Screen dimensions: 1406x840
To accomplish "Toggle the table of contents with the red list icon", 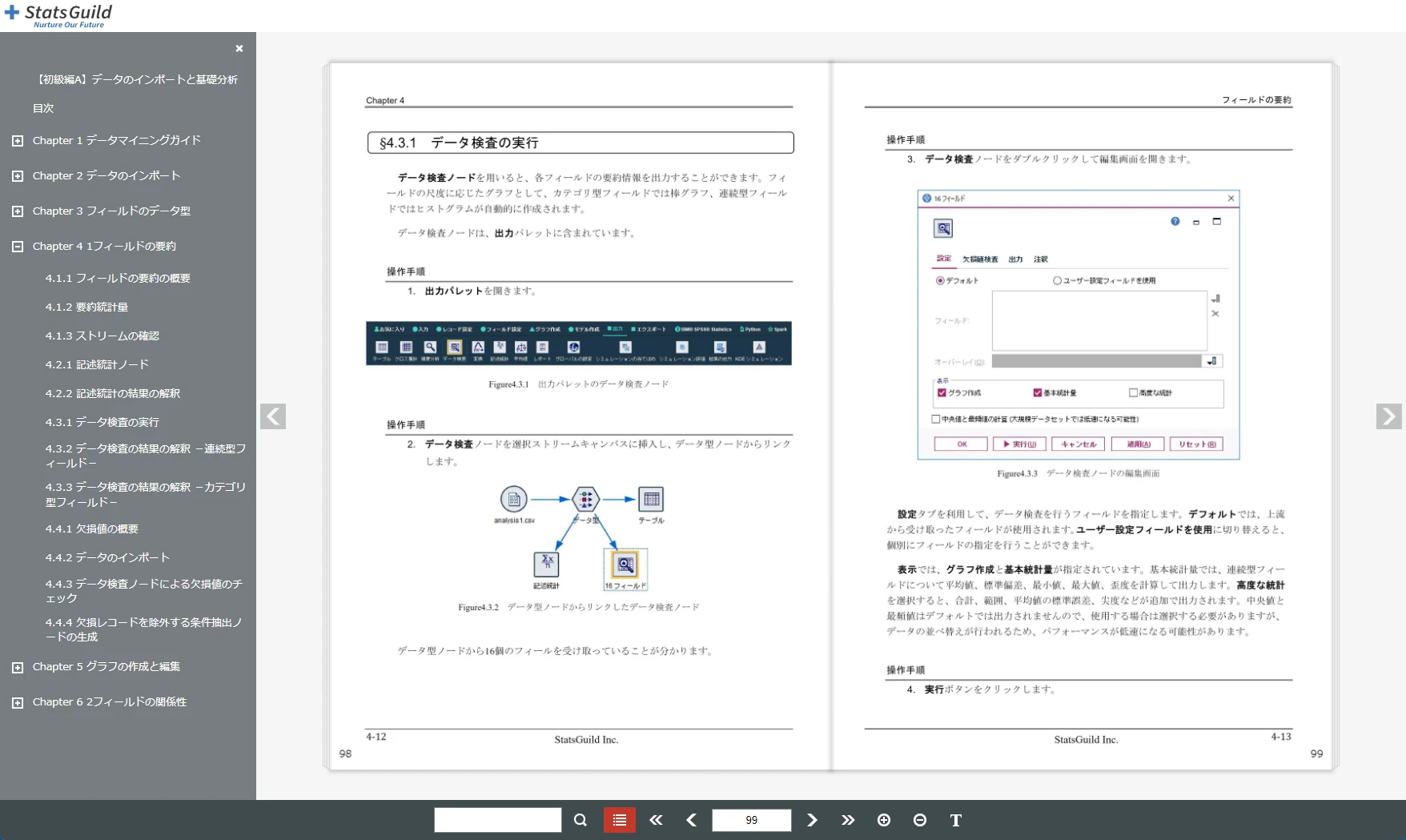I will tap(619, 820).
